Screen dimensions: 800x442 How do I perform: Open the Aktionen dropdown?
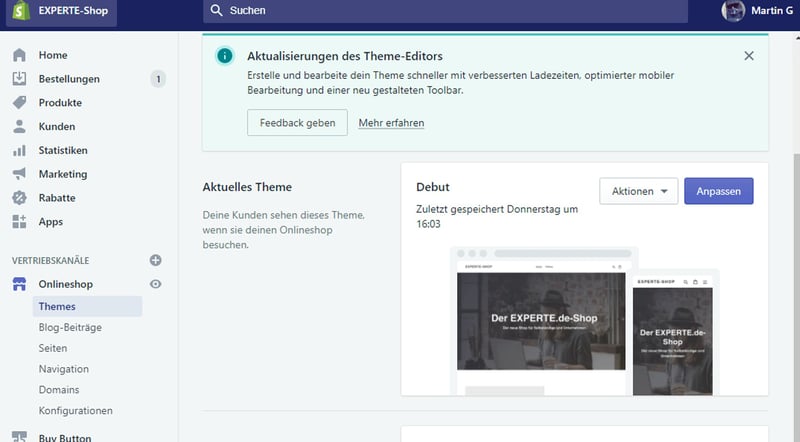pos(639,191)
